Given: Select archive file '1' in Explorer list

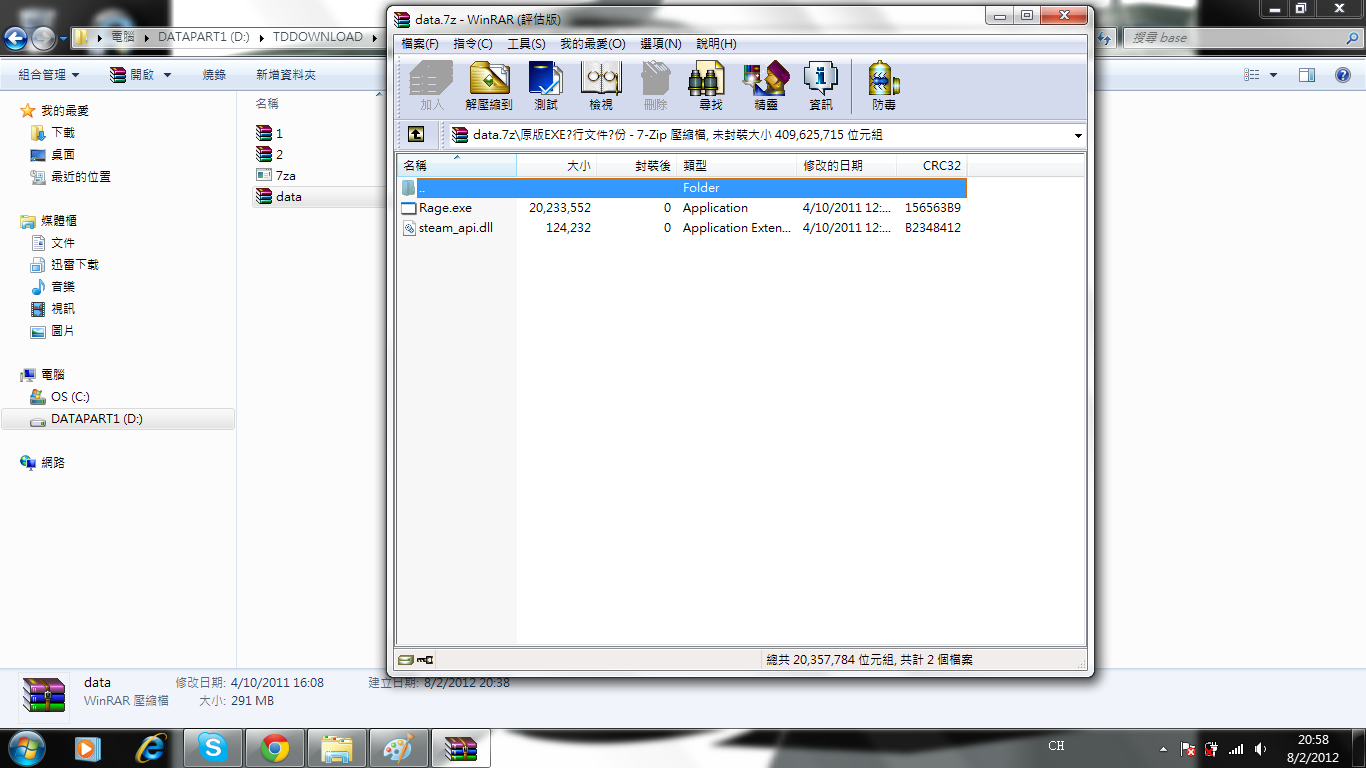Looking at the screenshot, I should coord(270,133).
